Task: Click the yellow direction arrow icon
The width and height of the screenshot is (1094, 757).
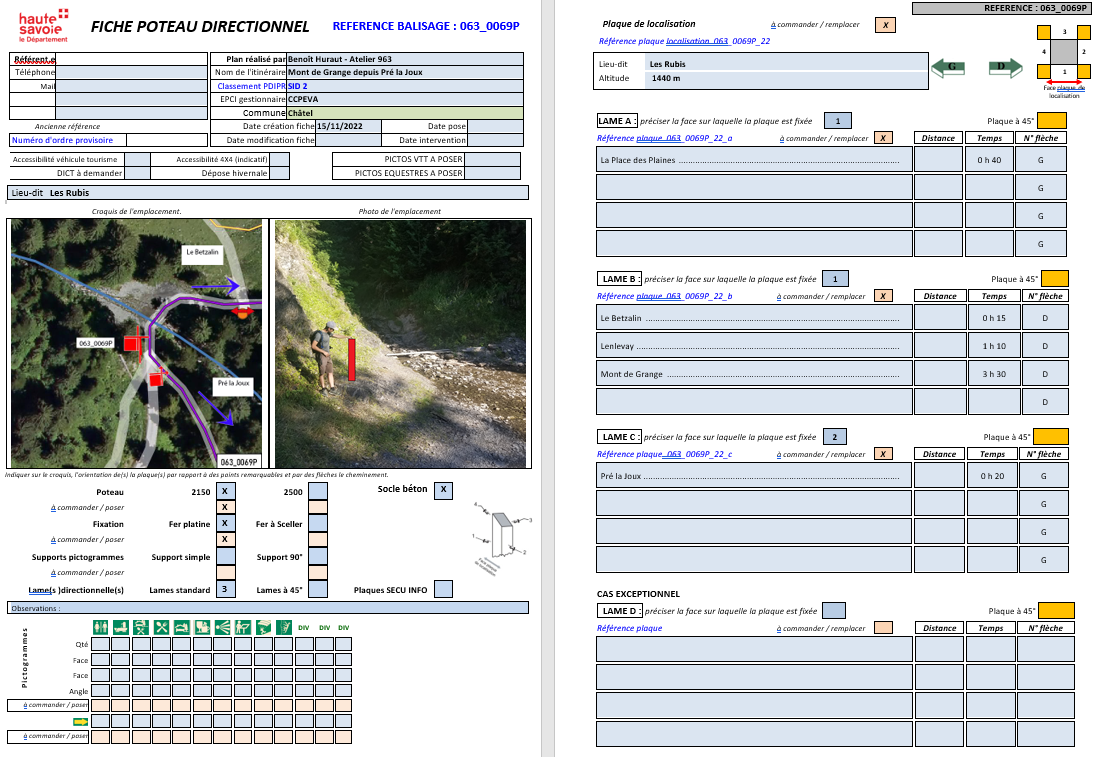Action: pos(79,721)
